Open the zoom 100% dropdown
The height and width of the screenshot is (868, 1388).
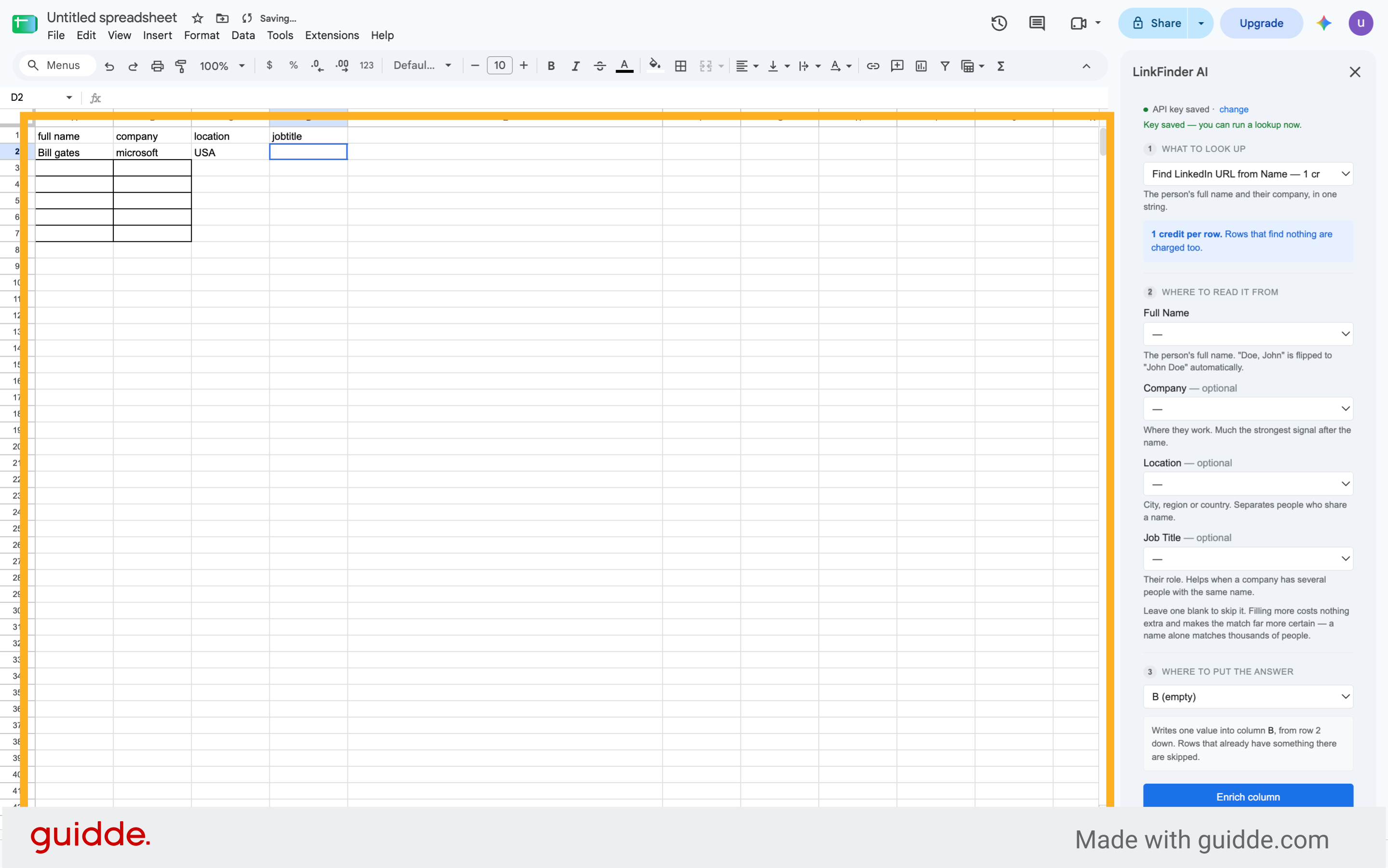tap(222, 66)
